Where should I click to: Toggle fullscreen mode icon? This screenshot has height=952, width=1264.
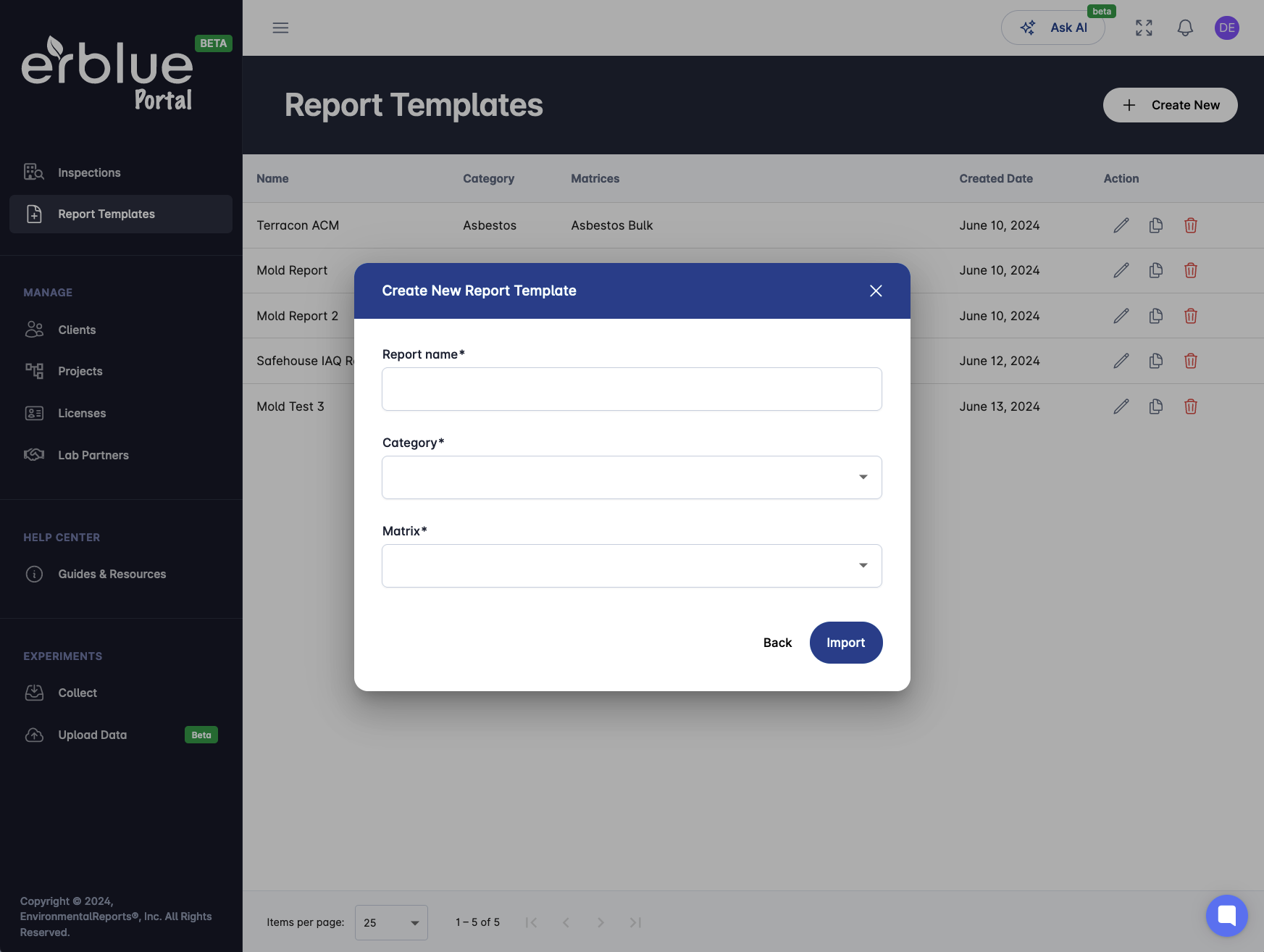[x=1144, y=28]
